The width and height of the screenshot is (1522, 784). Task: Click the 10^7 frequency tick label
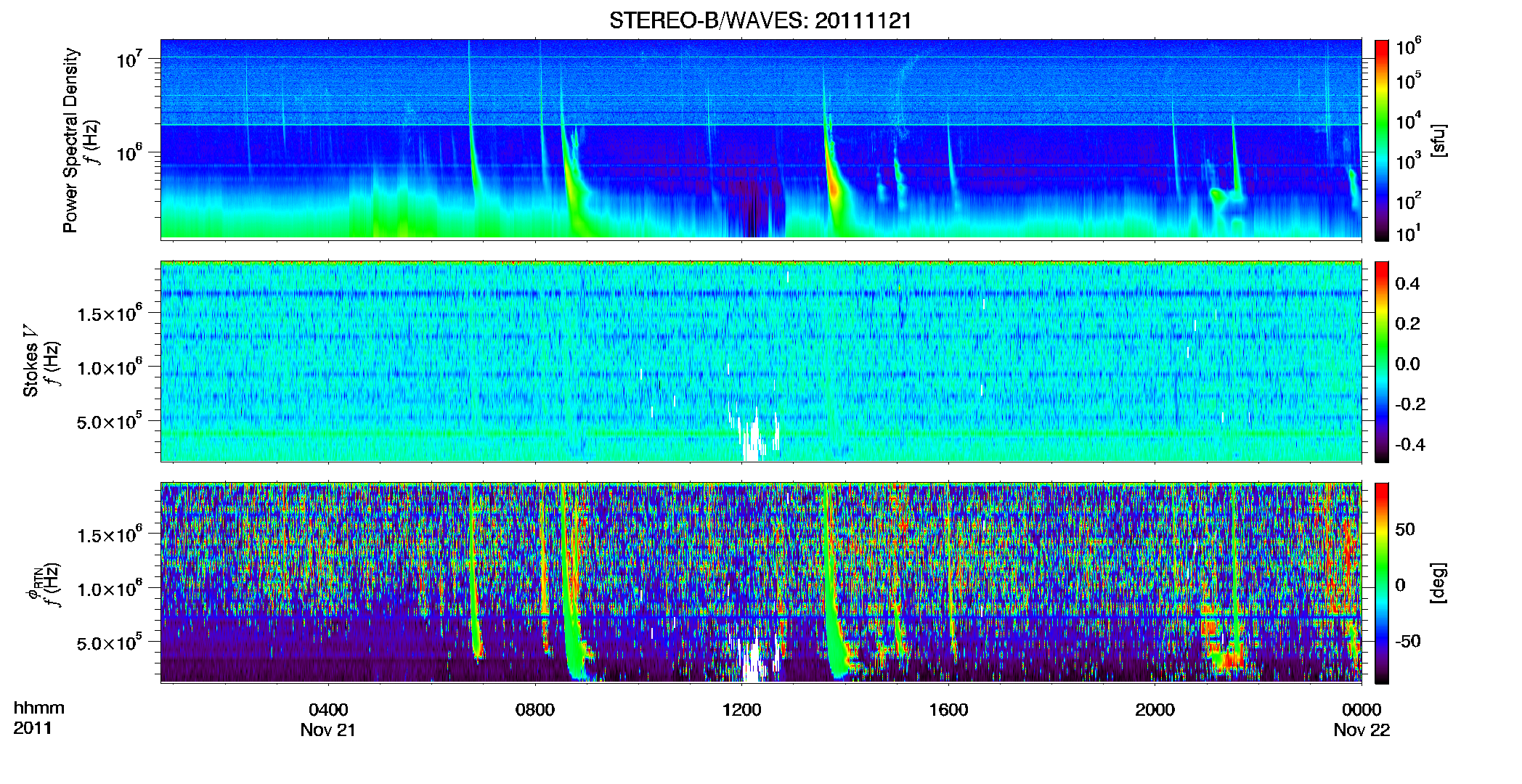[x=129, y=60]
